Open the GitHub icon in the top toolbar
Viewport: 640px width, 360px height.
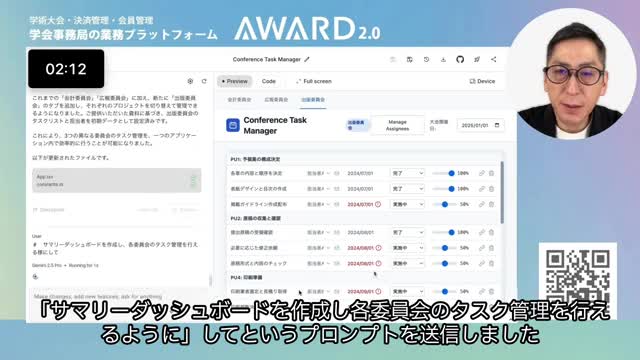click(460, 59)
